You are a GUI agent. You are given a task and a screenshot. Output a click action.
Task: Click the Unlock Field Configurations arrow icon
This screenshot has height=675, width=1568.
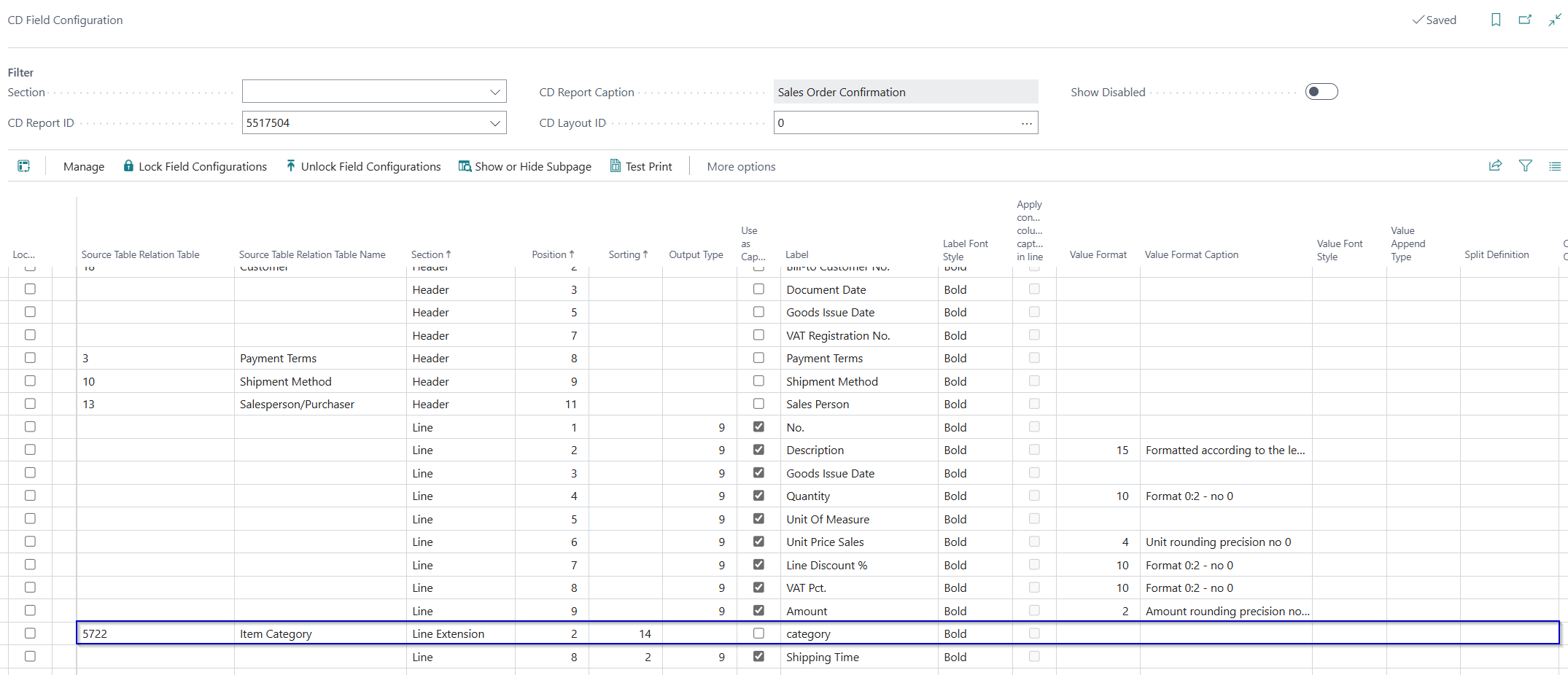coord(290,165)
